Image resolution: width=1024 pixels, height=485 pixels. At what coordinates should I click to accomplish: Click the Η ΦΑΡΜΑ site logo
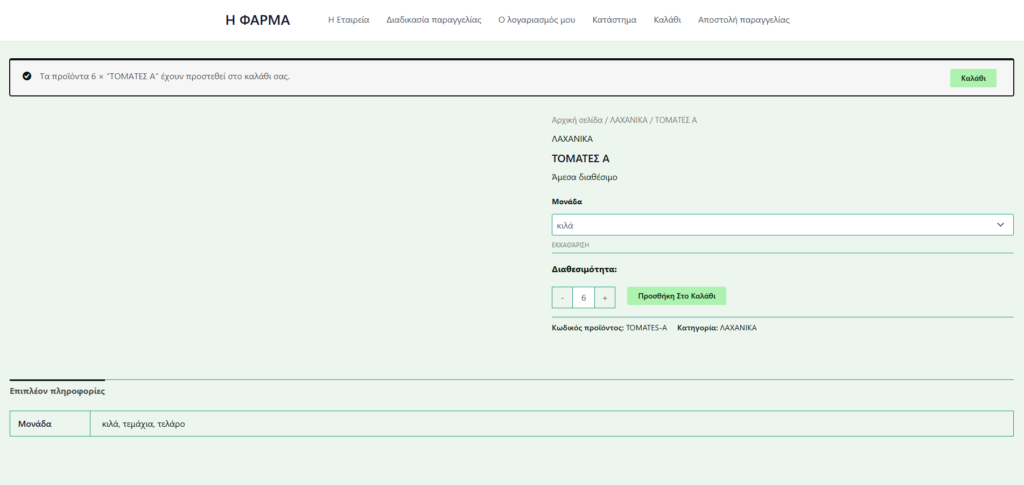coord(258,20)
